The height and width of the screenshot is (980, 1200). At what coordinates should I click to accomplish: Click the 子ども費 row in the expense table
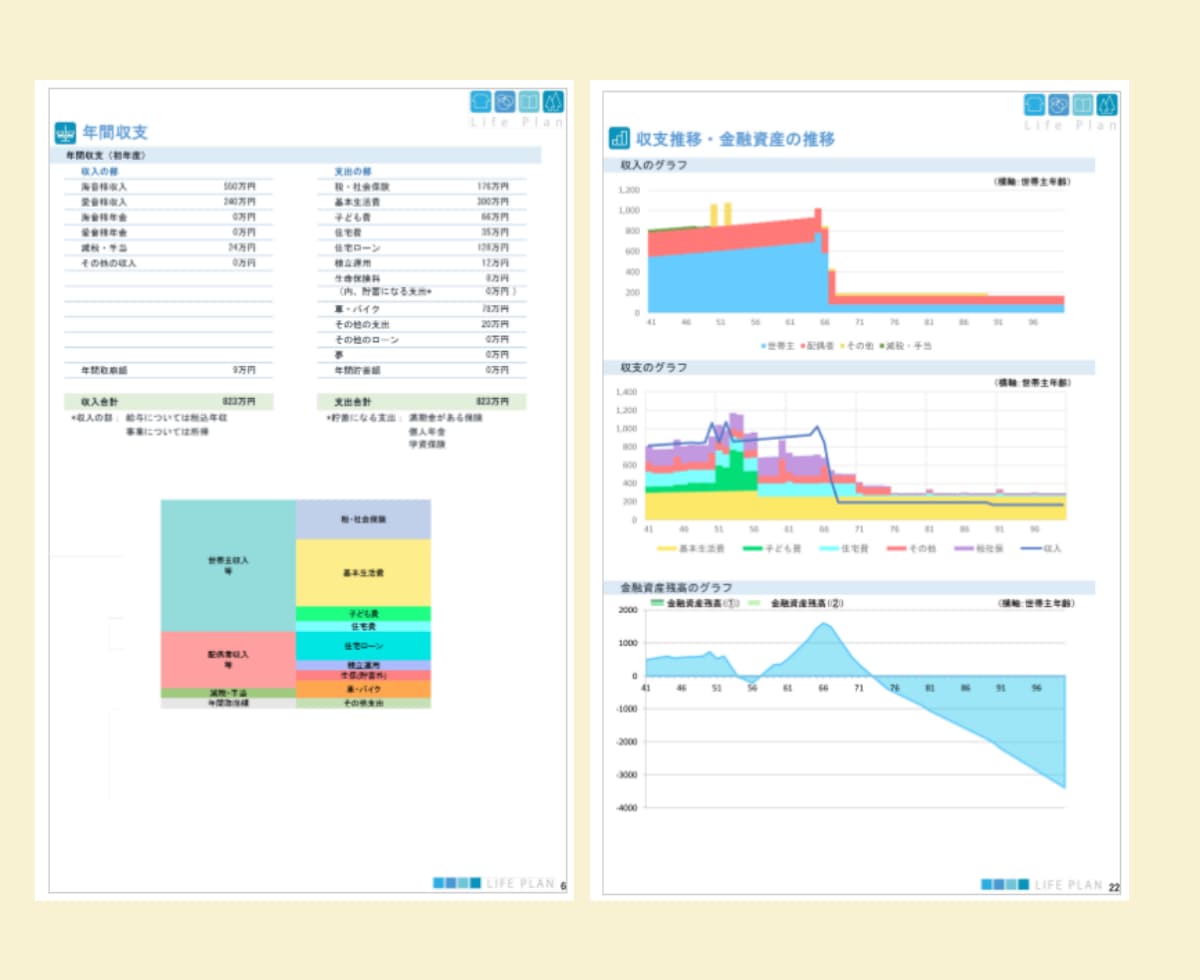421,217
